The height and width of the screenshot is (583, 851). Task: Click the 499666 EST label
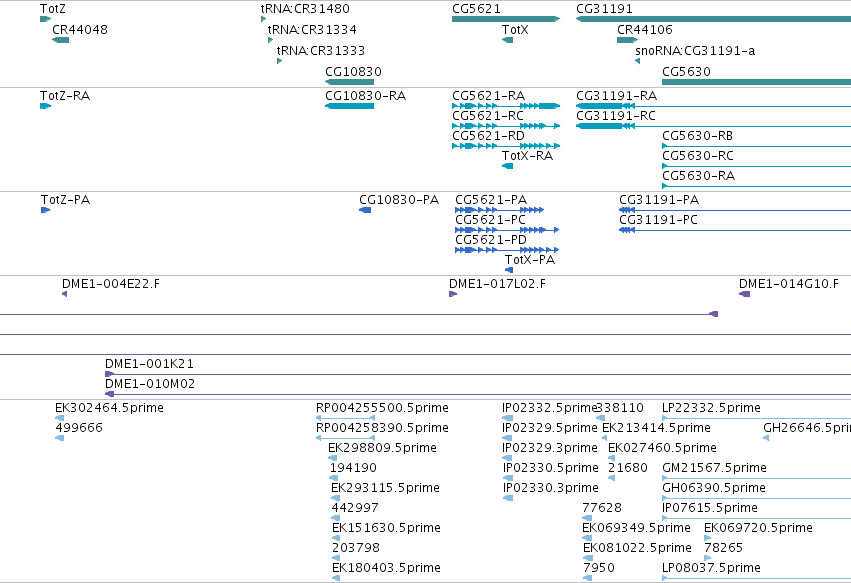[79, 428]
